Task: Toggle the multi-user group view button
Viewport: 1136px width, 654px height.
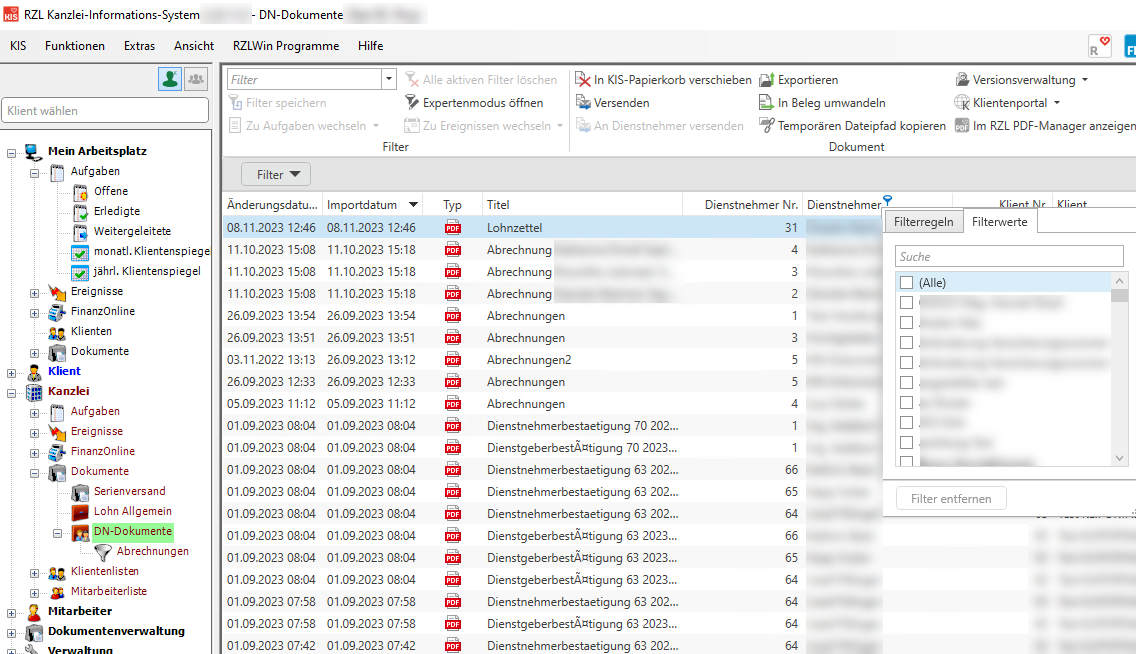Action: click(196, 80)
